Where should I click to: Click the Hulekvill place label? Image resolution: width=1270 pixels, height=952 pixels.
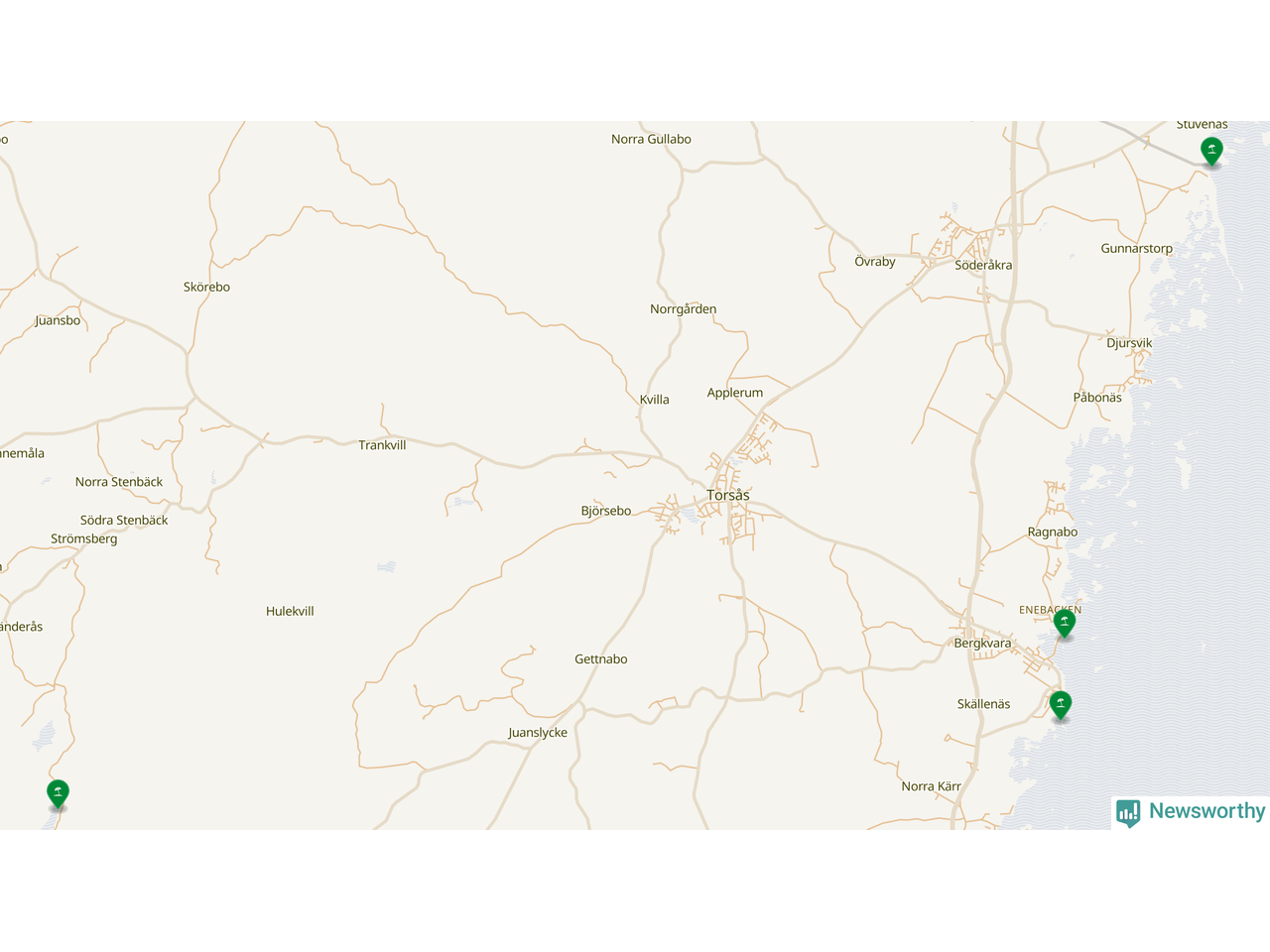(290, 612)
